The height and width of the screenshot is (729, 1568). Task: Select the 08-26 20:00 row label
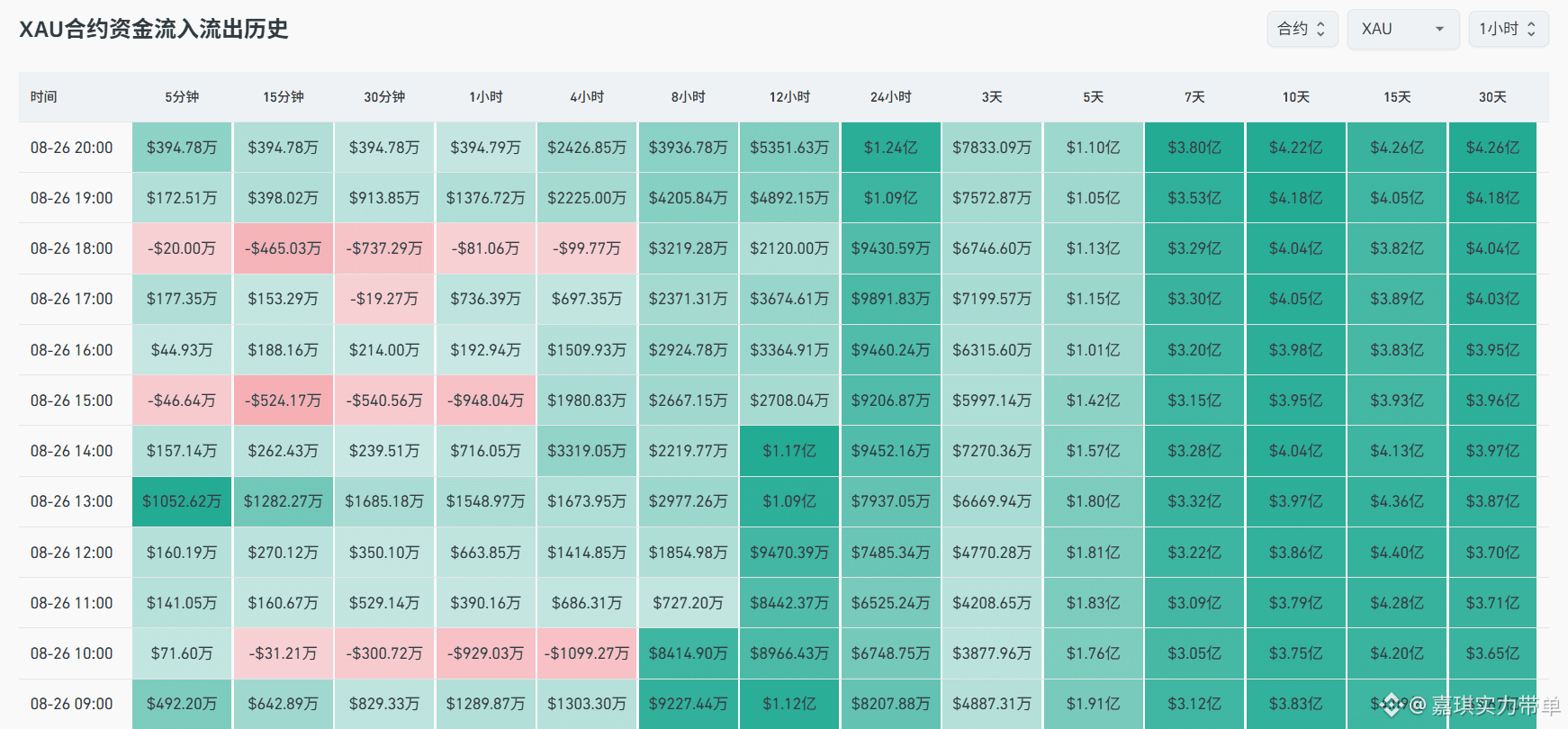pyautogui.click(x=72, y=148)
